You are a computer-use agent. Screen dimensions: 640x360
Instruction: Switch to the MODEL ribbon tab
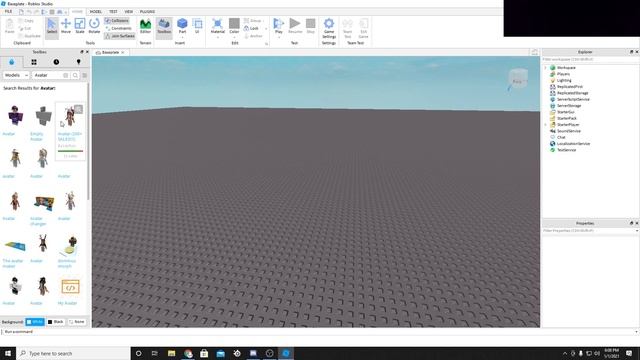click(x=96, y=11)
